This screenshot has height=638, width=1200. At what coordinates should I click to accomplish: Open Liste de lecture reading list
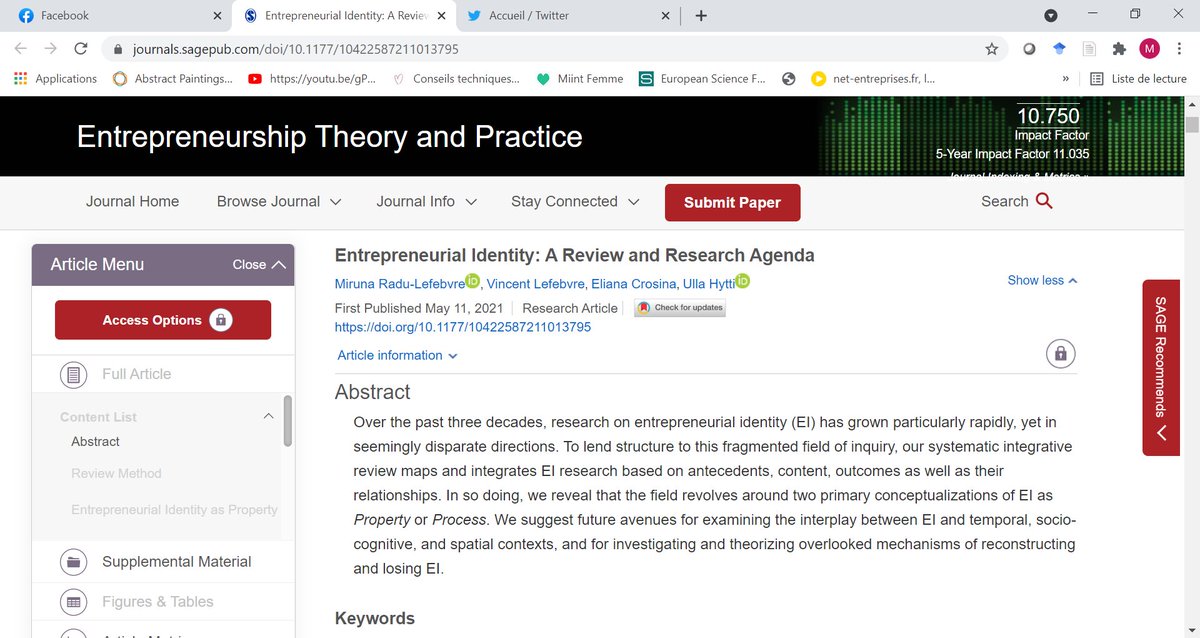pyautogui.click(x=1138, y=78)
